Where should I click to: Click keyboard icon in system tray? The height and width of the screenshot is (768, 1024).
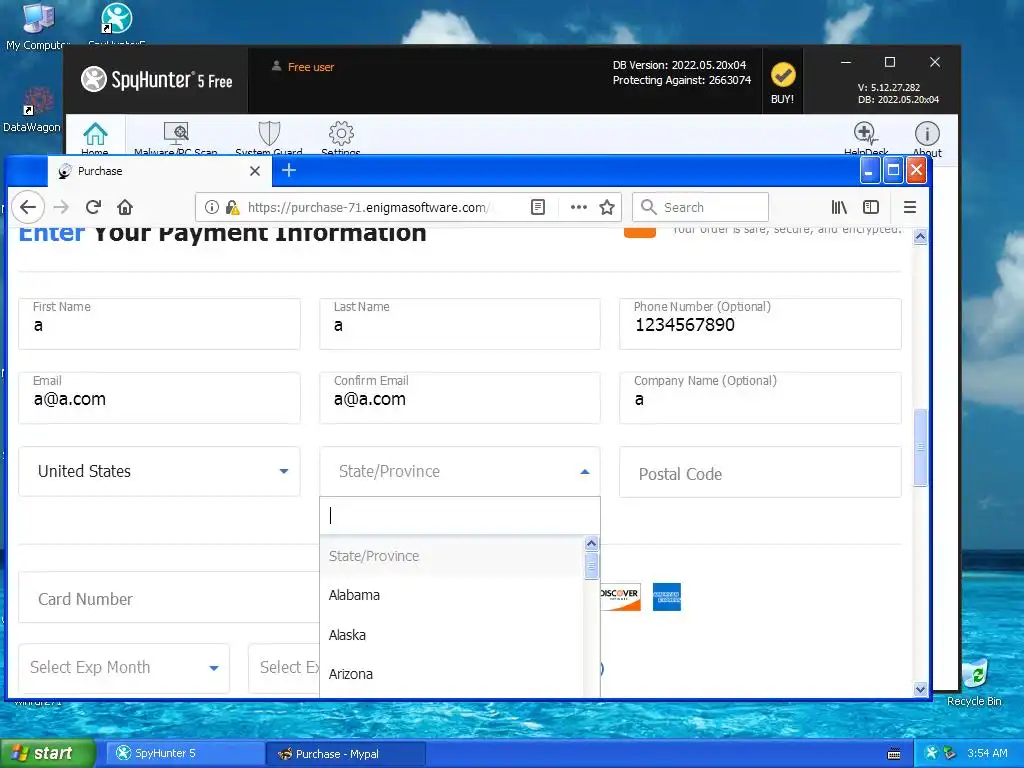[894, 754]
